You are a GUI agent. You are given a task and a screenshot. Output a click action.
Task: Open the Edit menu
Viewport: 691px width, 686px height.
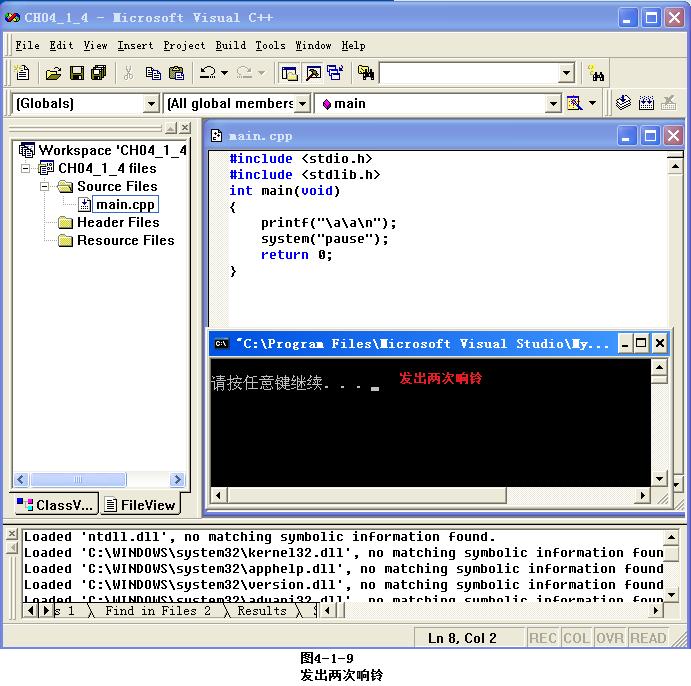61,45
